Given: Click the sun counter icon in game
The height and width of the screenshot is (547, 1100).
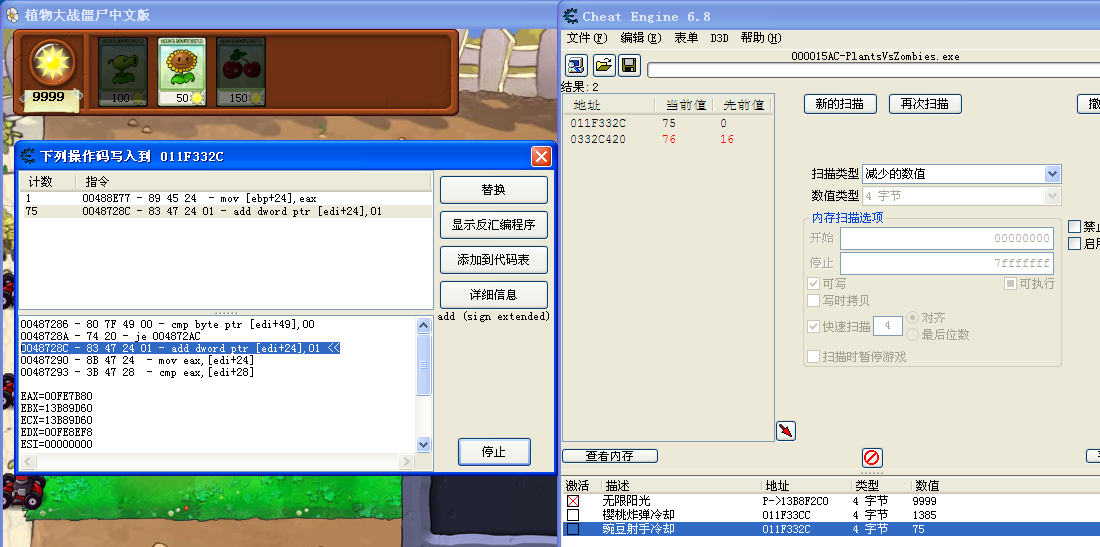Looking at the screenshot, I should (x=51, y=63).
